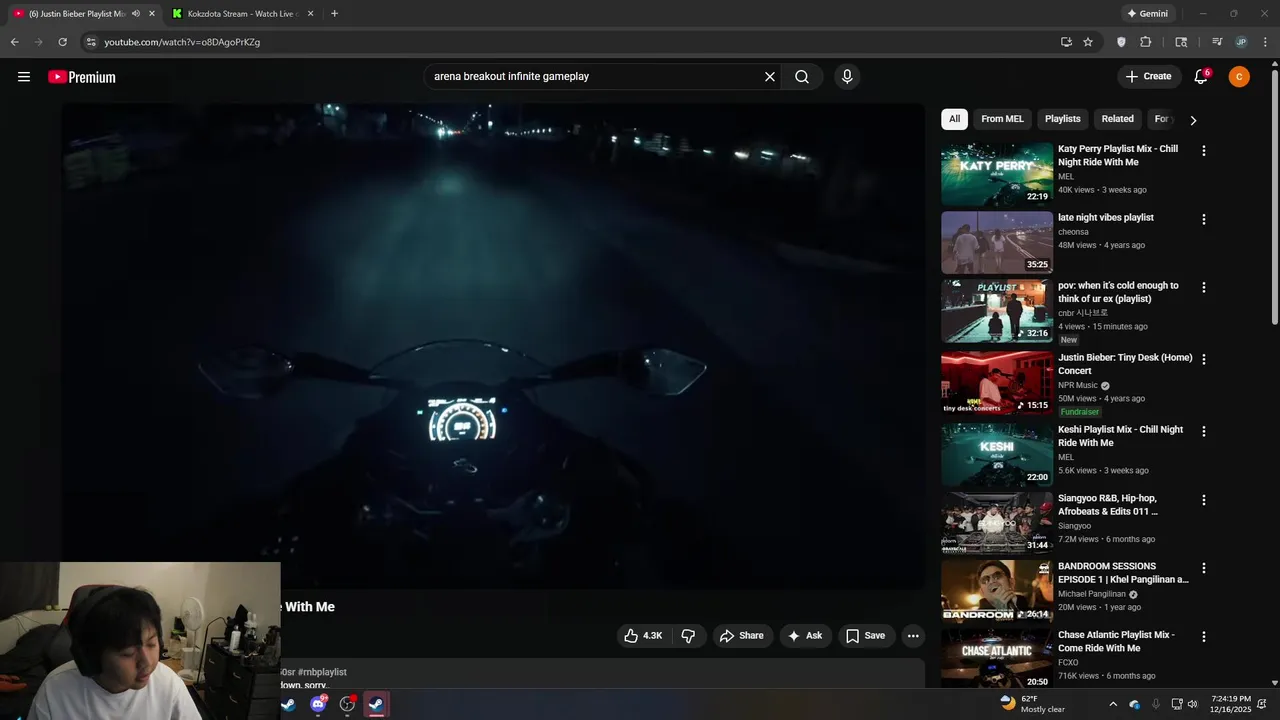Click the magnifier search button
The width and height of the screenshot is (1280, 720).
click(x=802, y=77)
